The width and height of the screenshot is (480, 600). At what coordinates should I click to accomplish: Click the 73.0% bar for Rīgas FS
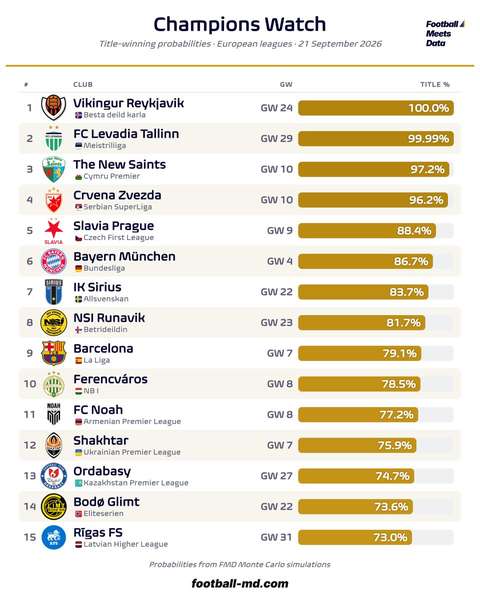[355, 537]
